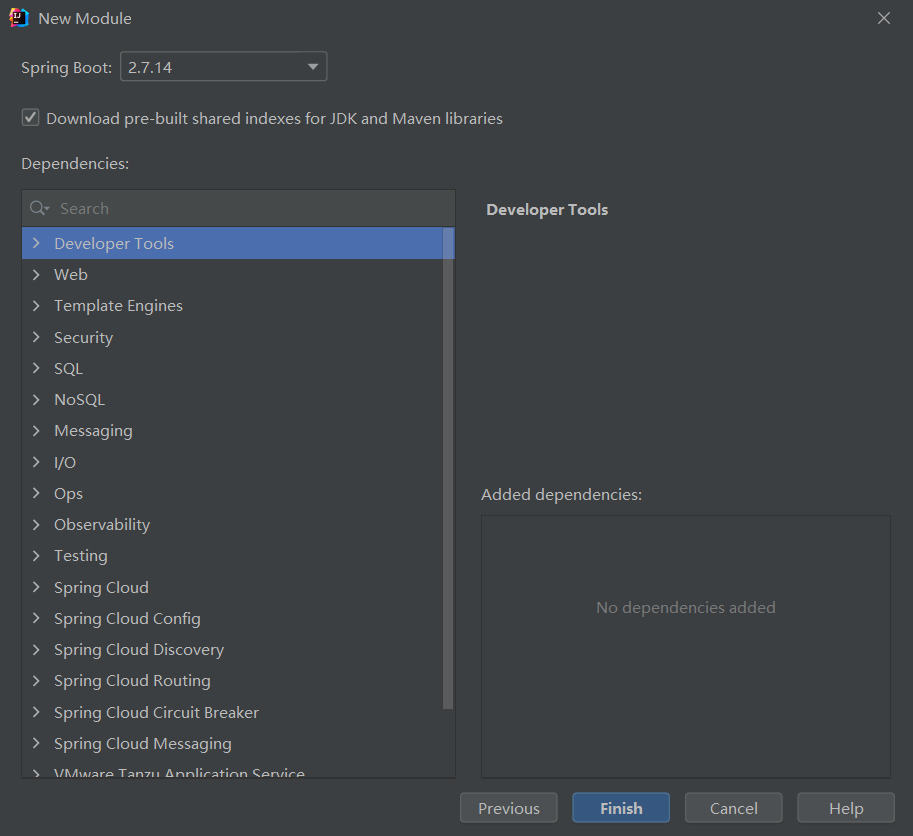Expand the Spring Cloud Routing arrow
913x836 pixels.
(x=36, y=681)
